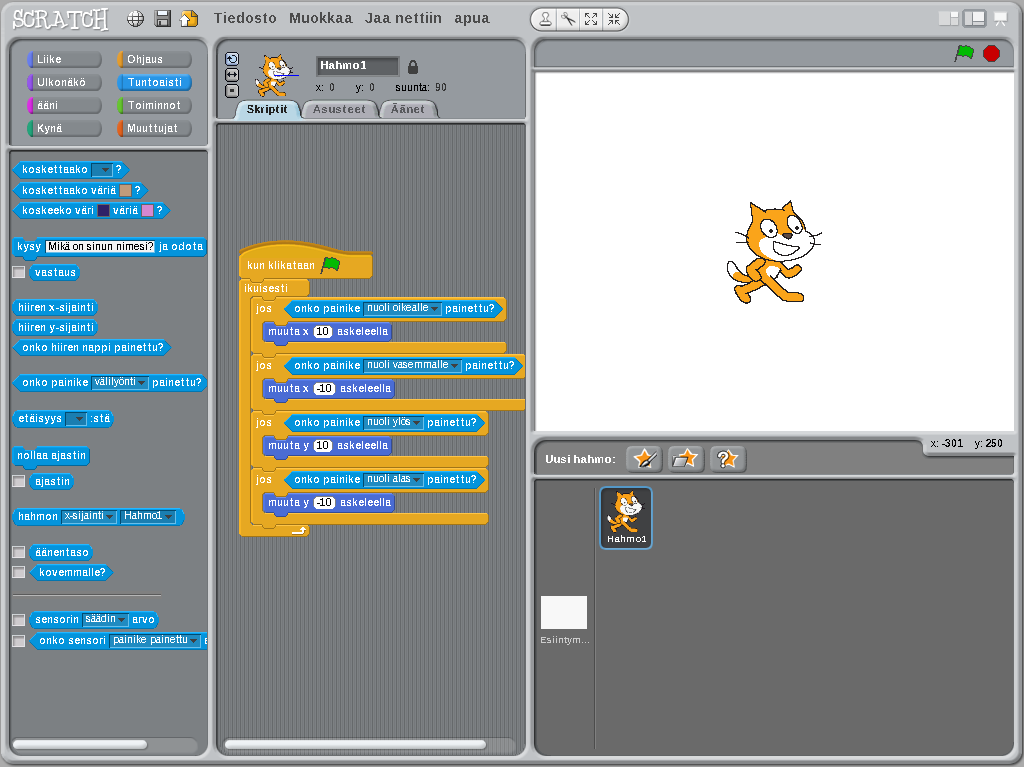Open the Tiedosto menu
1024x767 pixels.
pyautogui.click(x=246, y=18)
